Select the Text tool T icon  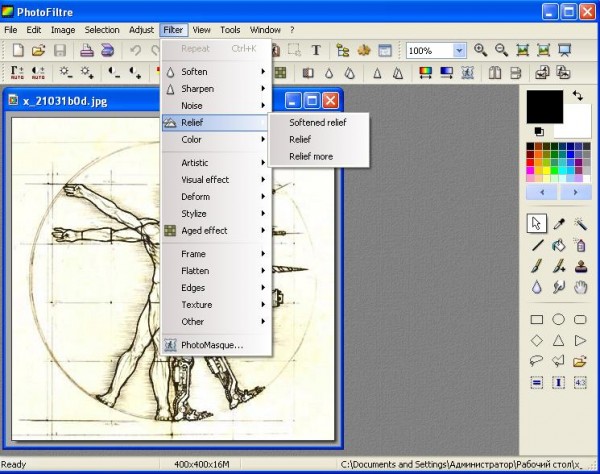pyautogui.click(x=316, y=50)
